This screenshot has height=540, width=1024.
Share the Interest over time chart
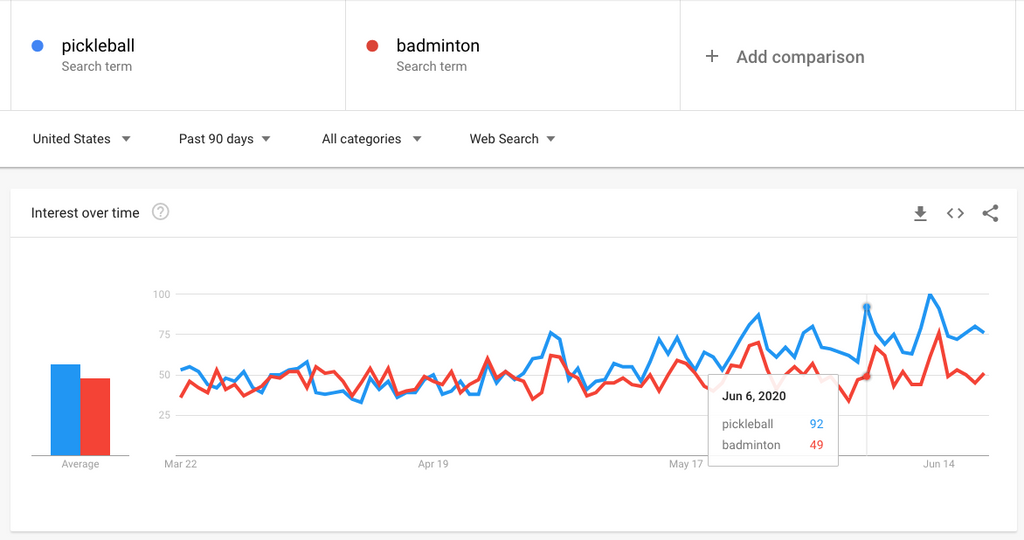990,213
